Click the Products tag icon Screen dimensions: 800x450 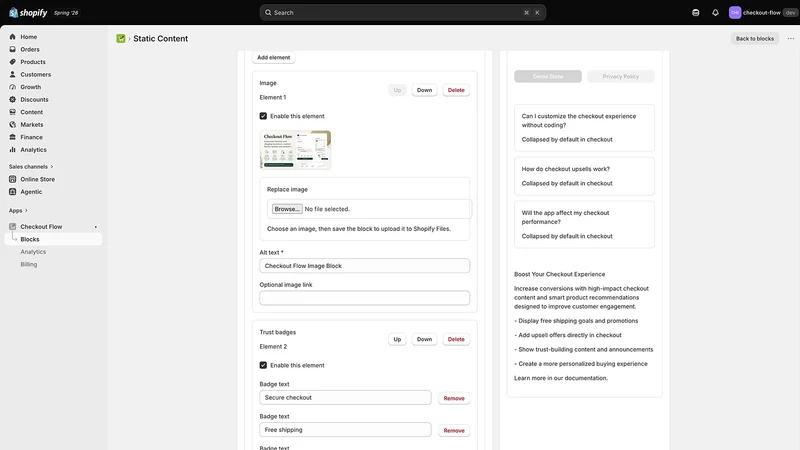13,62
